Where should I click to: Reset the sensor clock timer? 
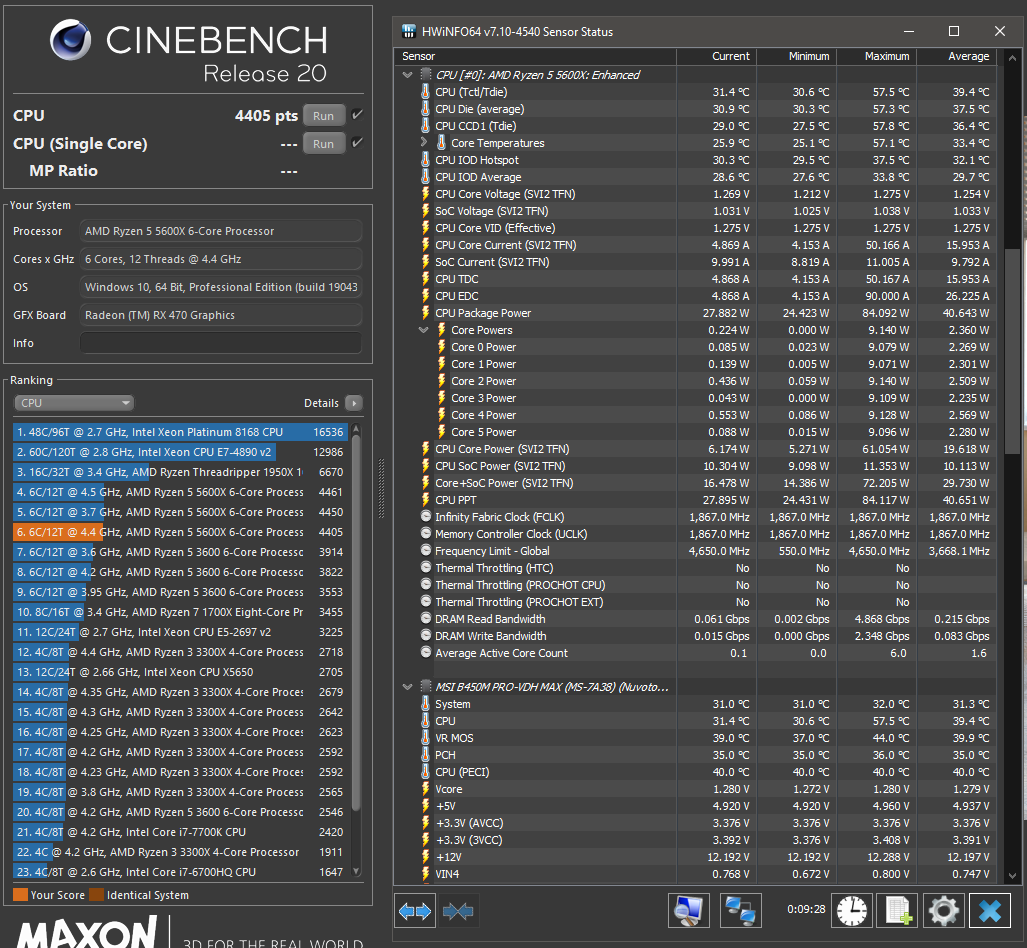click(x=851, y=911)
